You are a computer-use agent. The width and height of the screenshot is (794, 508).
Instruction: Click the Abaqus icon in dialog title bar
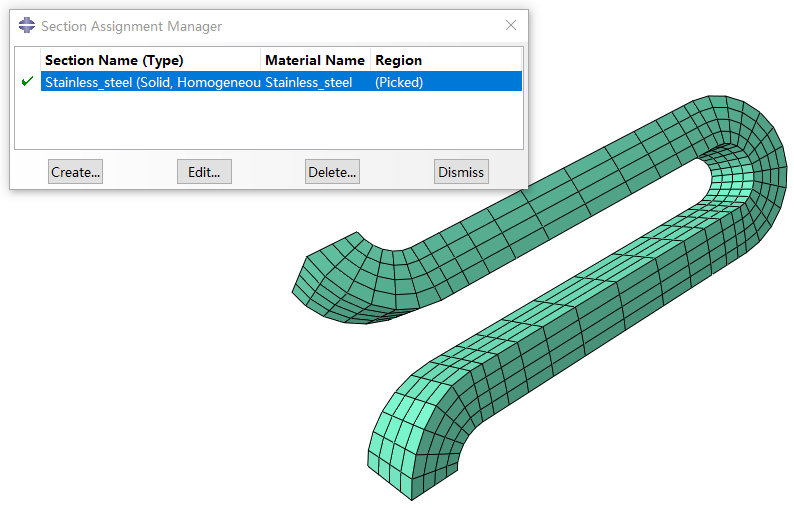27,26
